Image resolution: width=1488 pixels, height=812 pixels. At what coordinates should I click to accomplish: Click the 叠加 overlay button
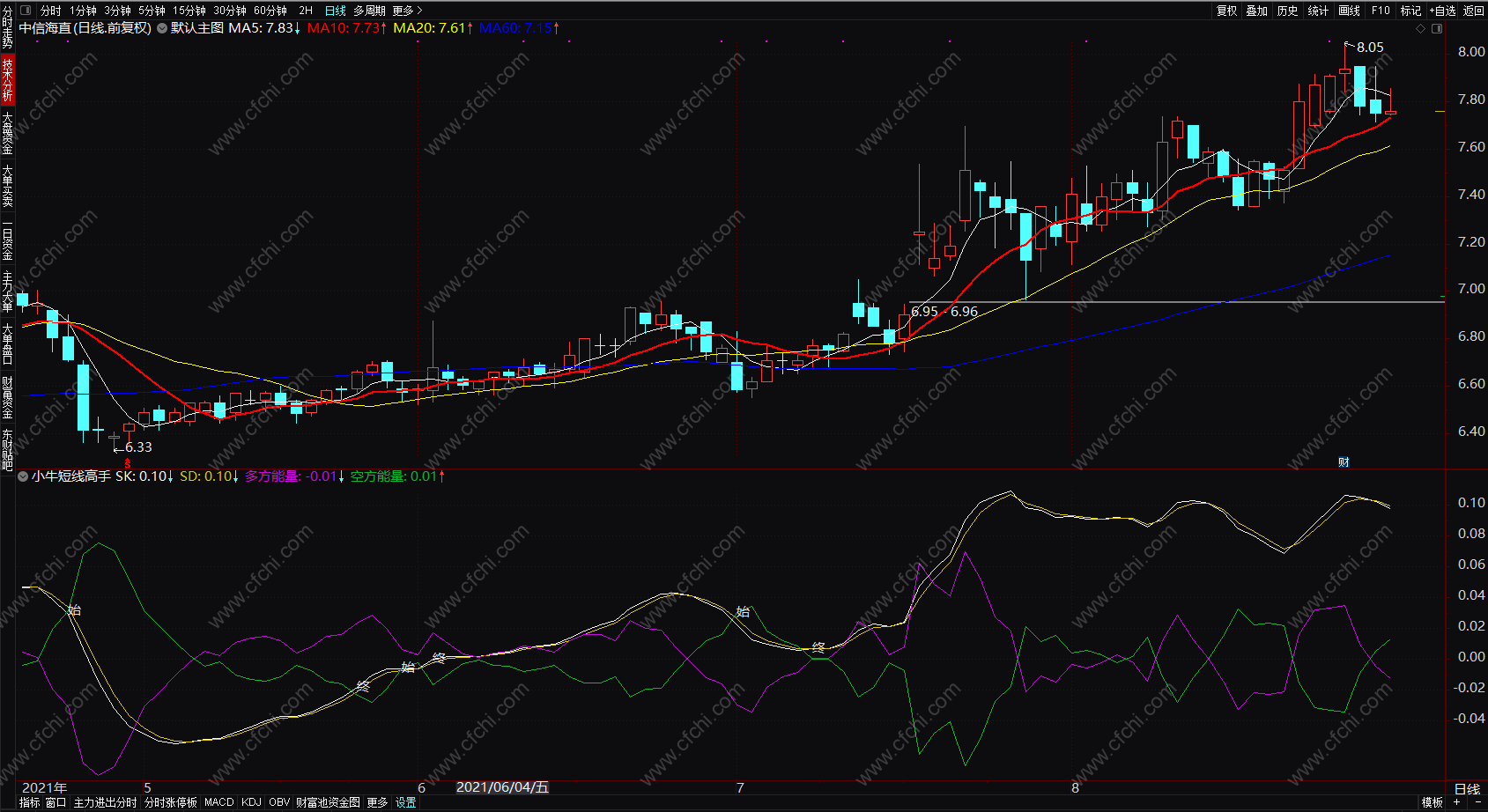[x=1257, y=11]
